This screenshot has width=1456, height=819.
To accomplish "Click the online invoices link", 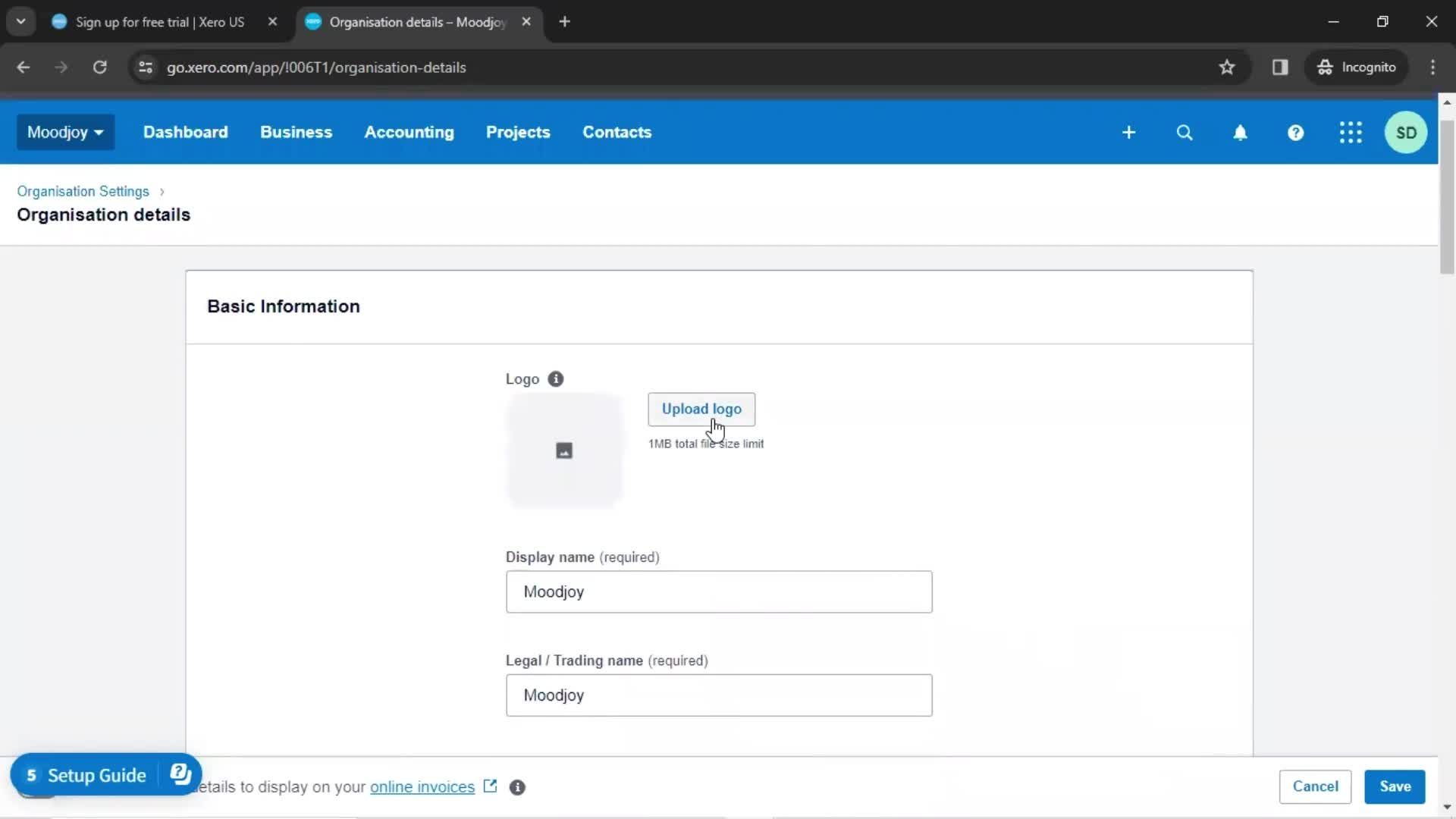I will tap(422, 787).
